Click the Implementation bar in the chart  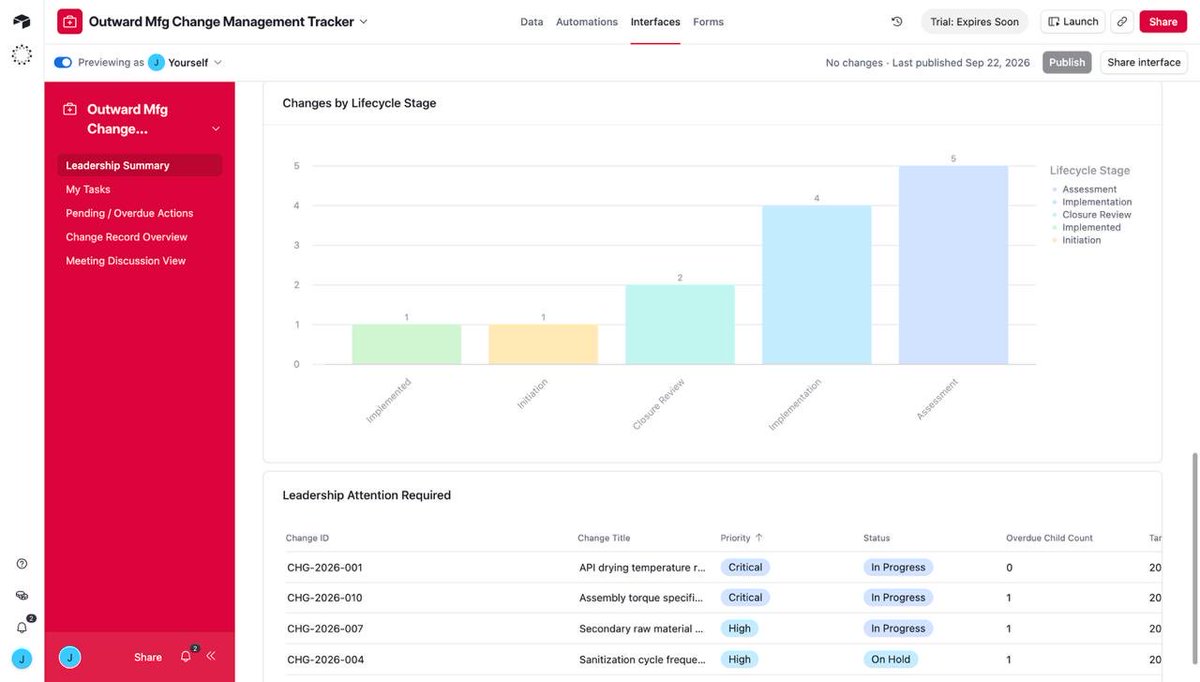point(817,285)
